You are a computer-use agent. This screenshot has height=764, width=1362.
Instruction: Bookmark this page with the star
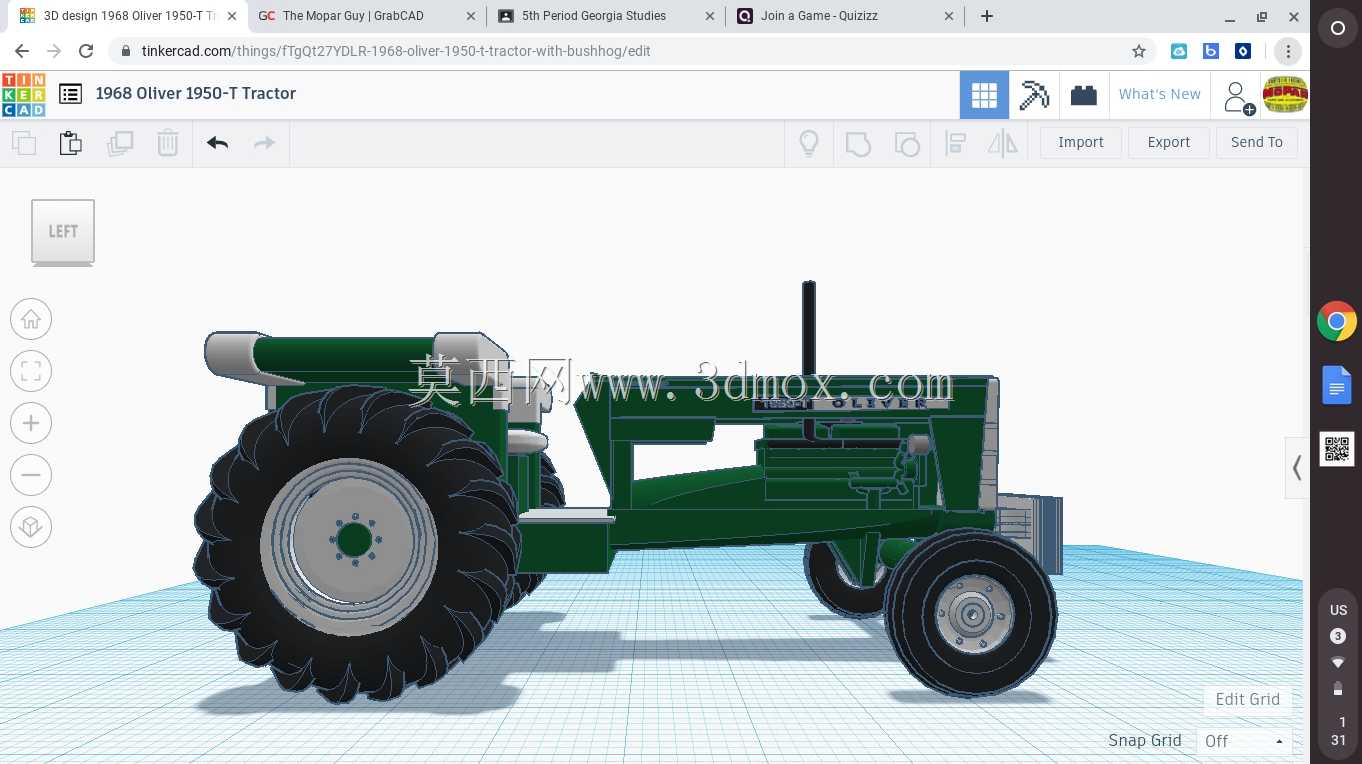pyautogui.click(x=1138, y=51)
